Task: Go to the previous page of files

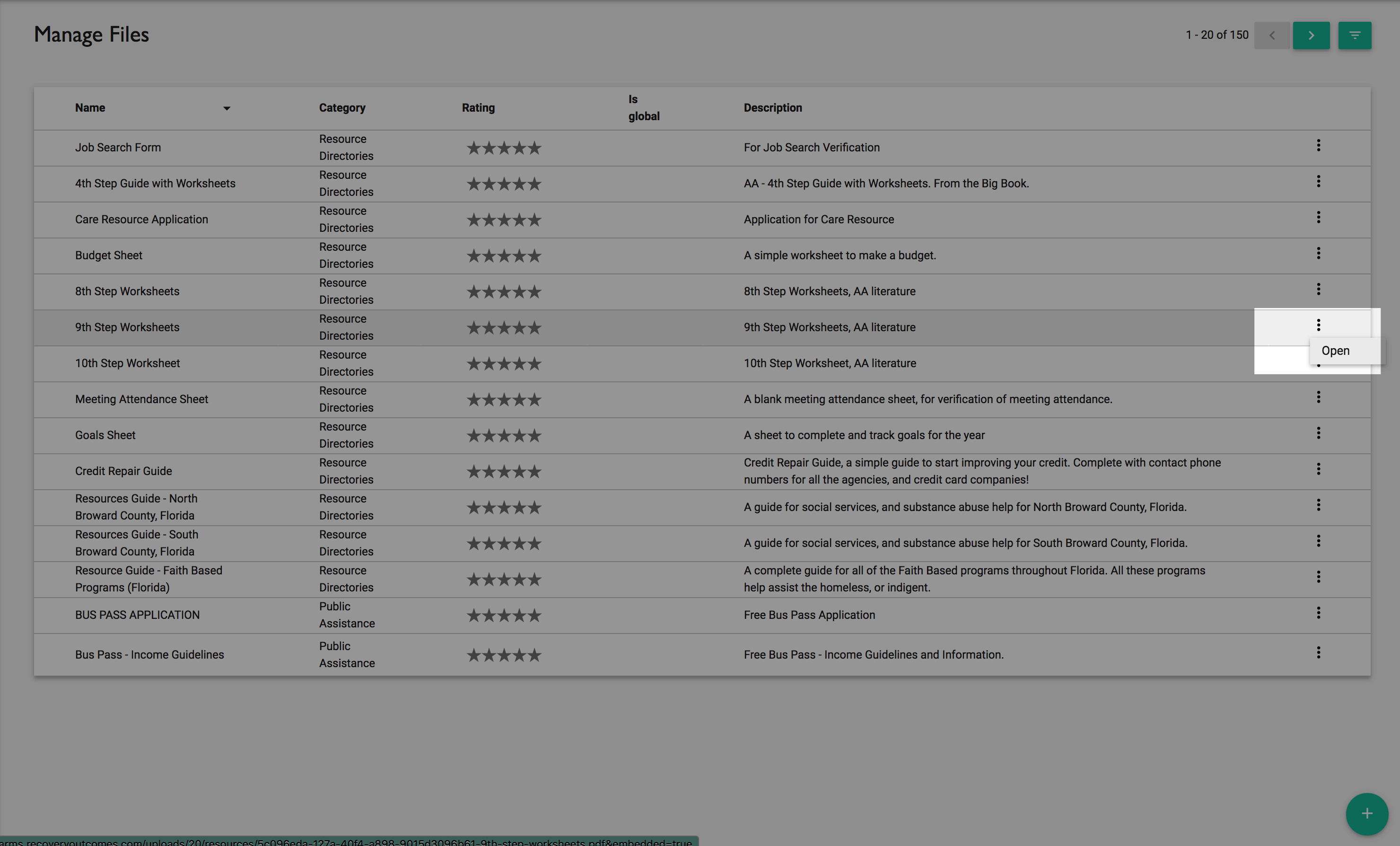Action: [x=1272, y=35]
